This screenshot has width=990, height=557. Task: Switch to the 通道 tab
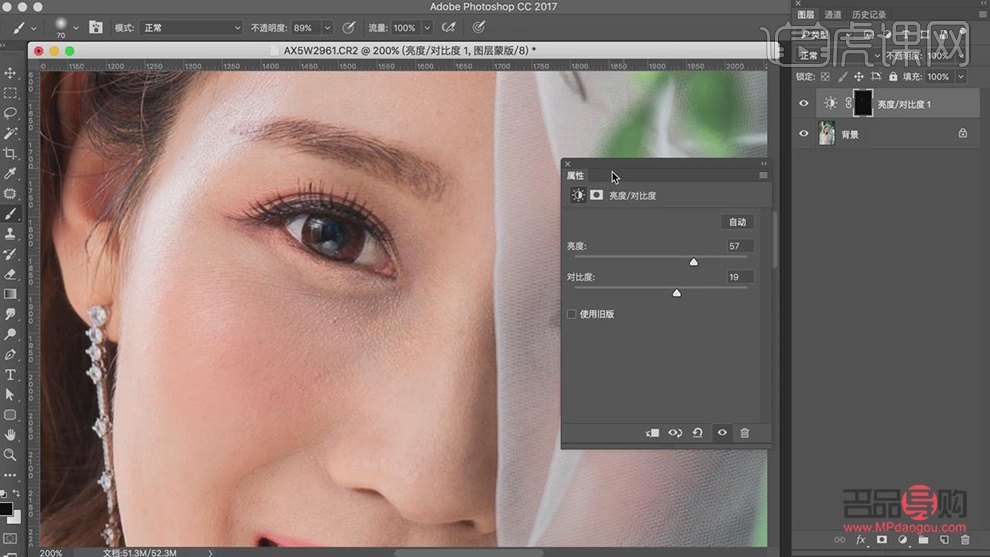[x=833, y=15]
